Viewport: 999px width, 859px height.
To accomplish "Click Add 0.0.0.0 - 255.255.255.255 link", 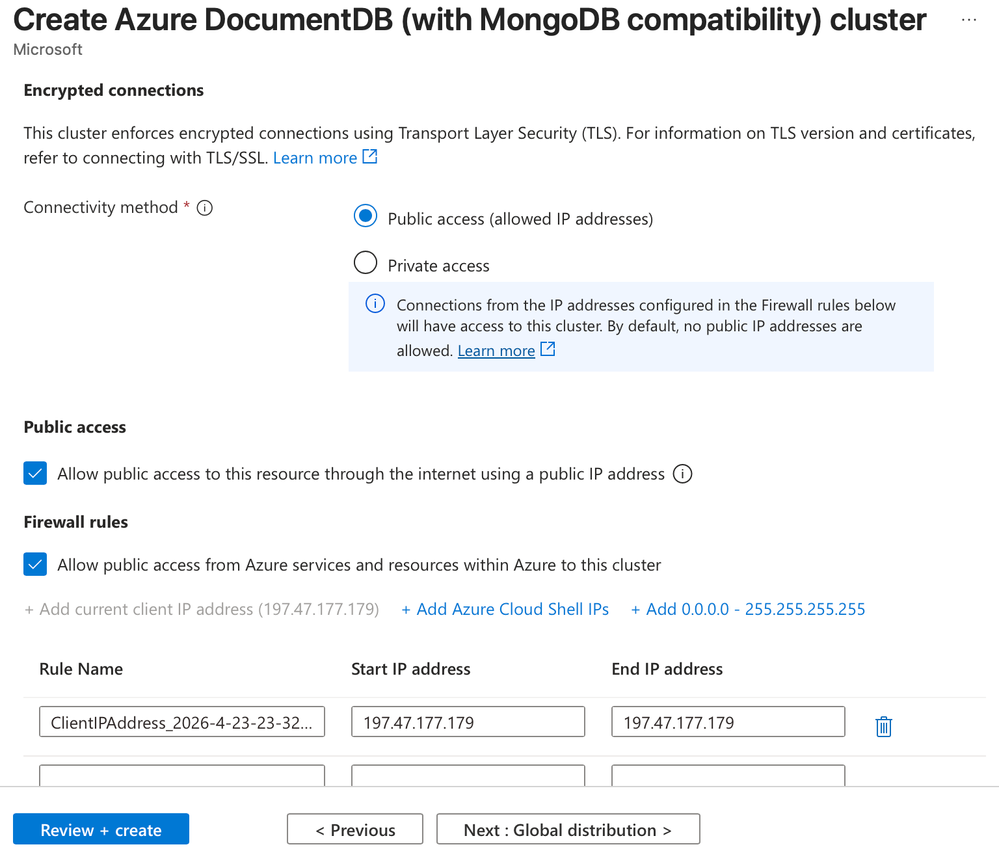I will pos(748,609).
